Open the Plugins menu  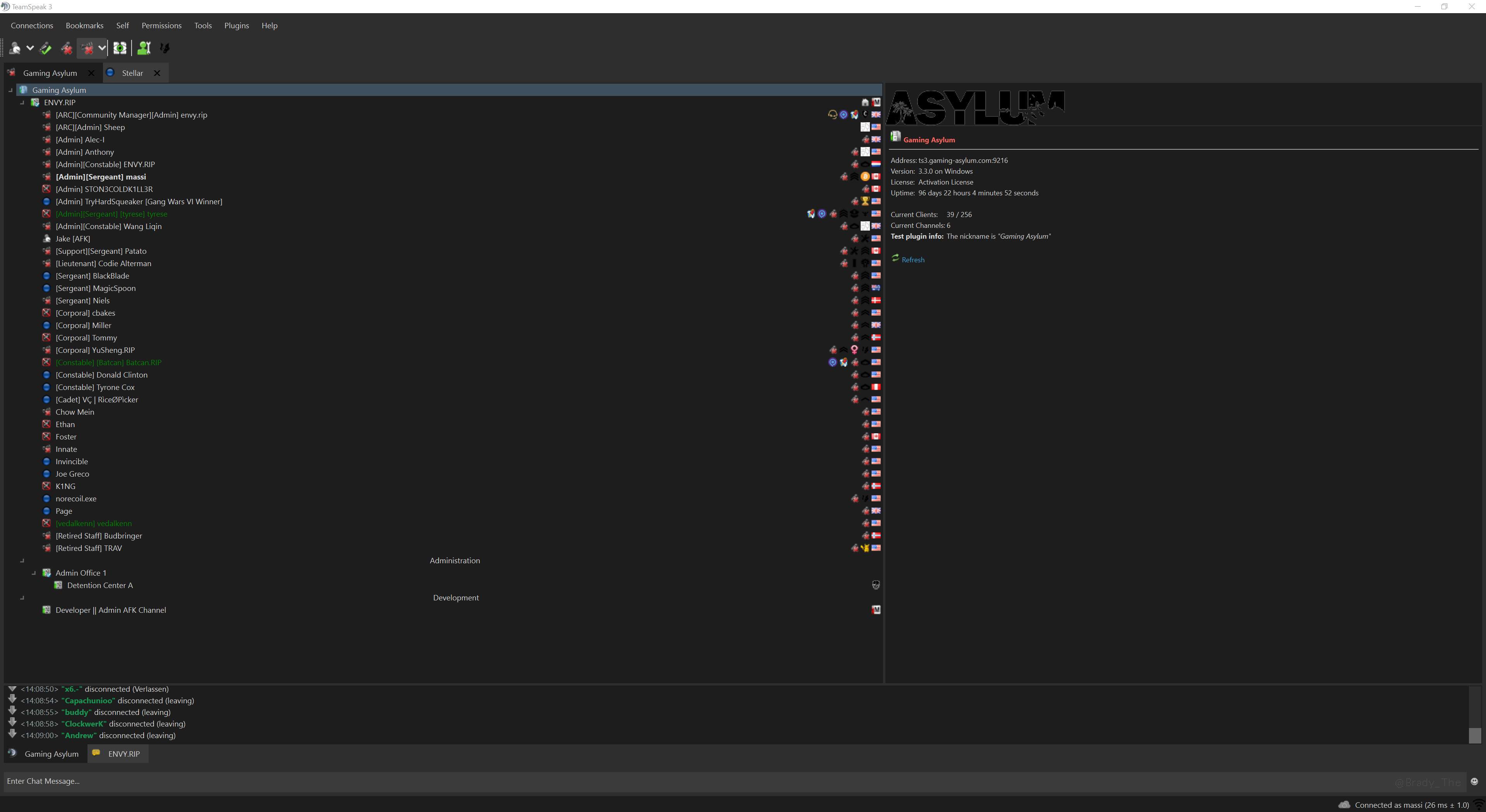(x=236, y=26)
